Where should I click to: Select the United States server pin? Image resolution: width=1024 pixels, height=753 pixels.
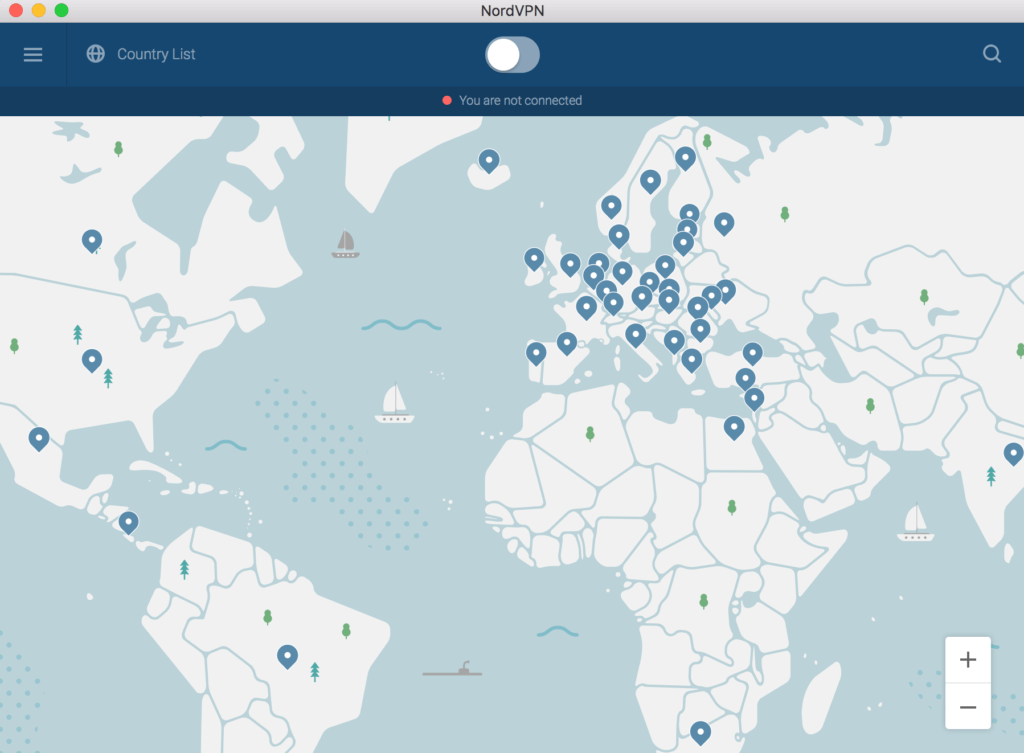92,360
